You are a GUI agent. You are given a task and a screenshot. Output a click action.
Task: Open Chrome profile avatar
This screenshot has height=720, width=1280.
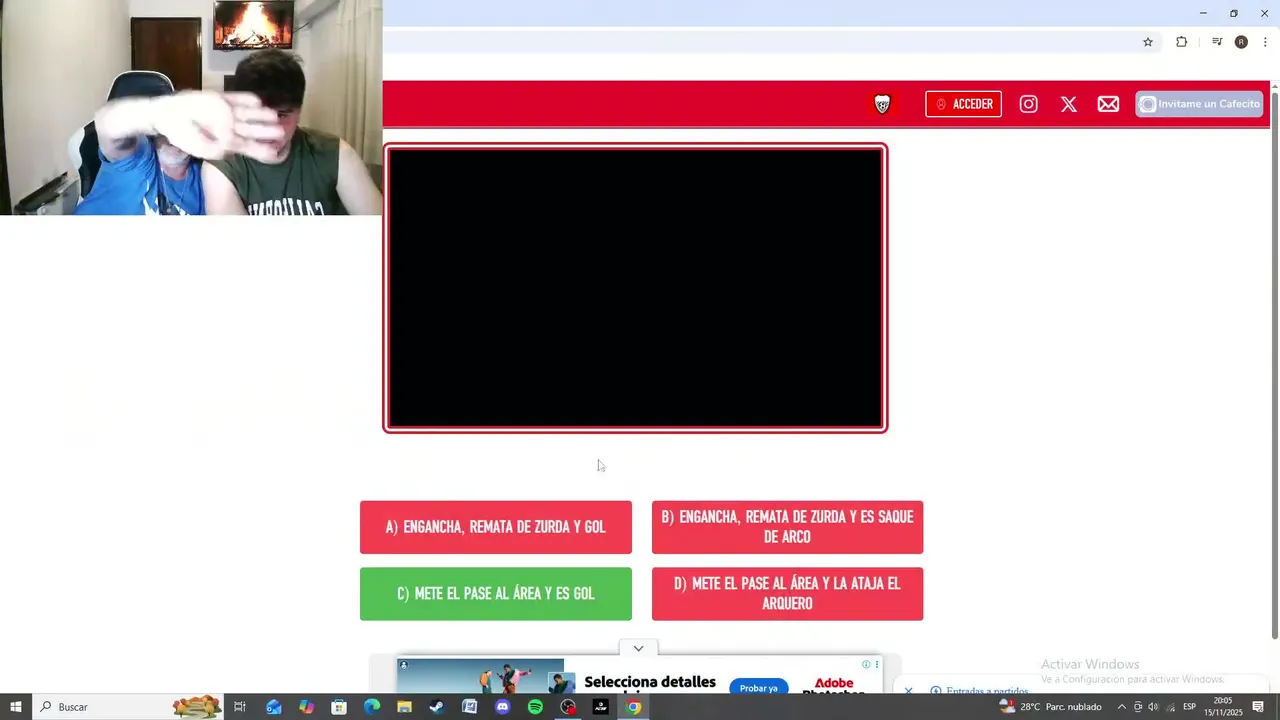[1241, 42]
